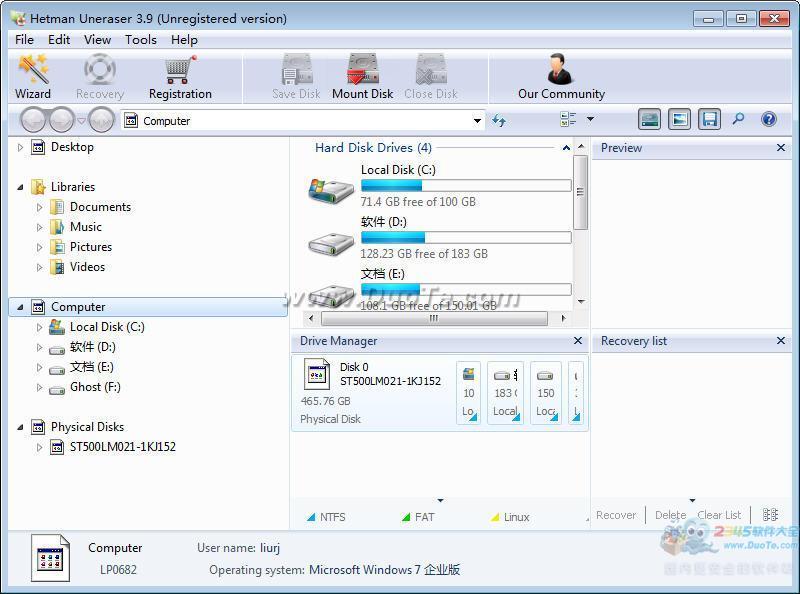Open the Help menu
Viewport: 800px width, 594px height.
184,40
